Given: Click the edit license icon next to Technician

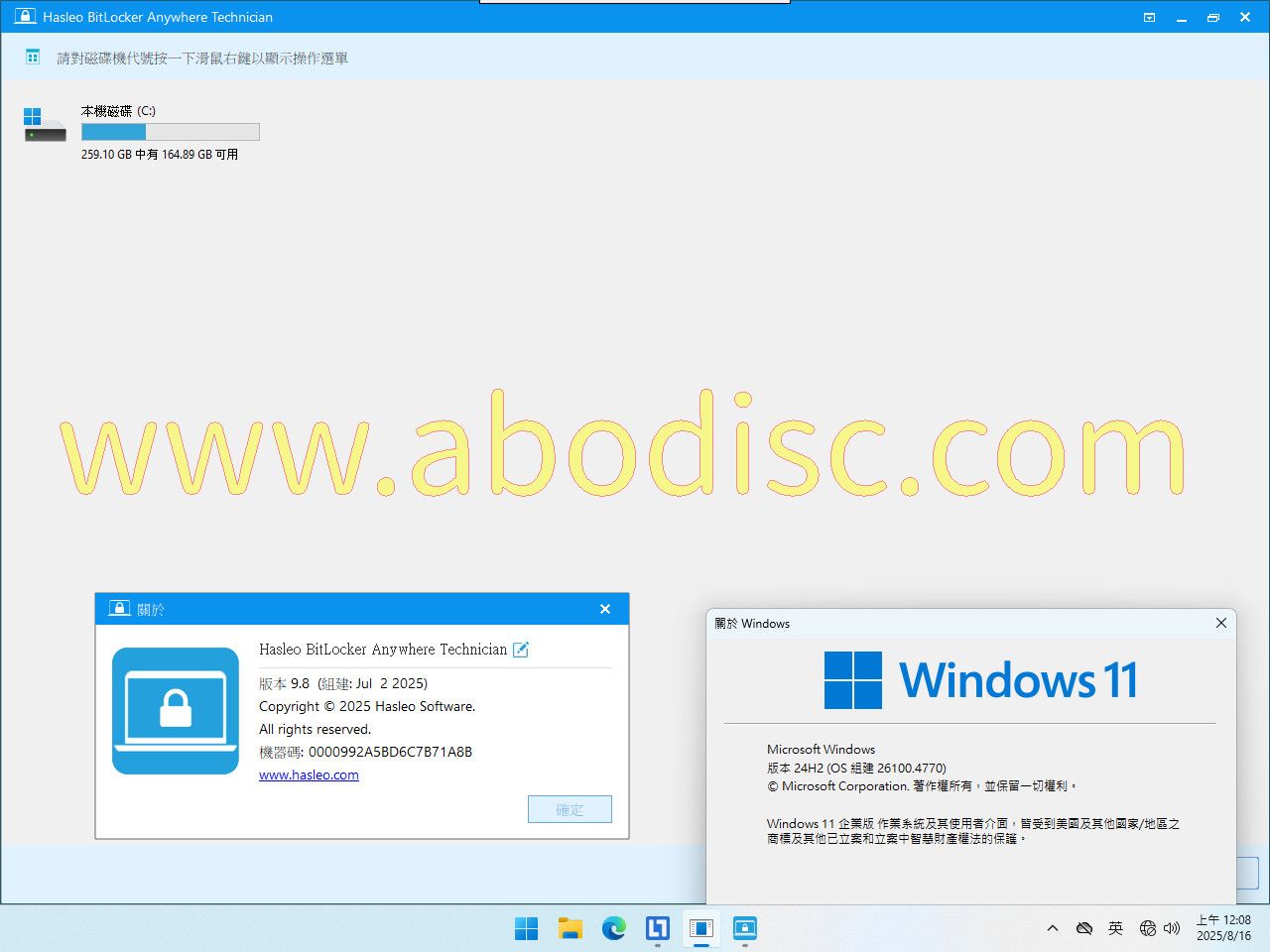Looking at the screenshot, I should (x=521, y=650).
